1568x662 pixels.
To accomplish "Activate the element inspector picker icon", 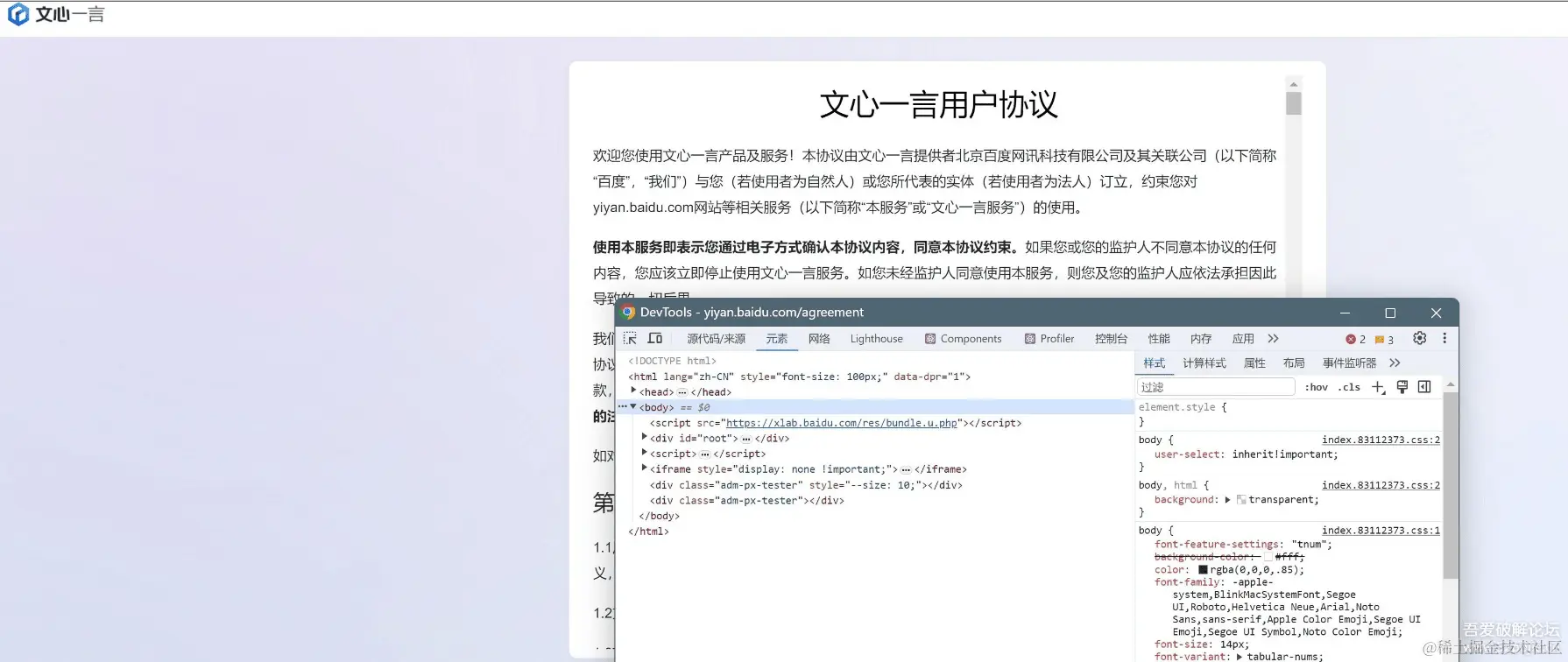I will tap(630, 339).
